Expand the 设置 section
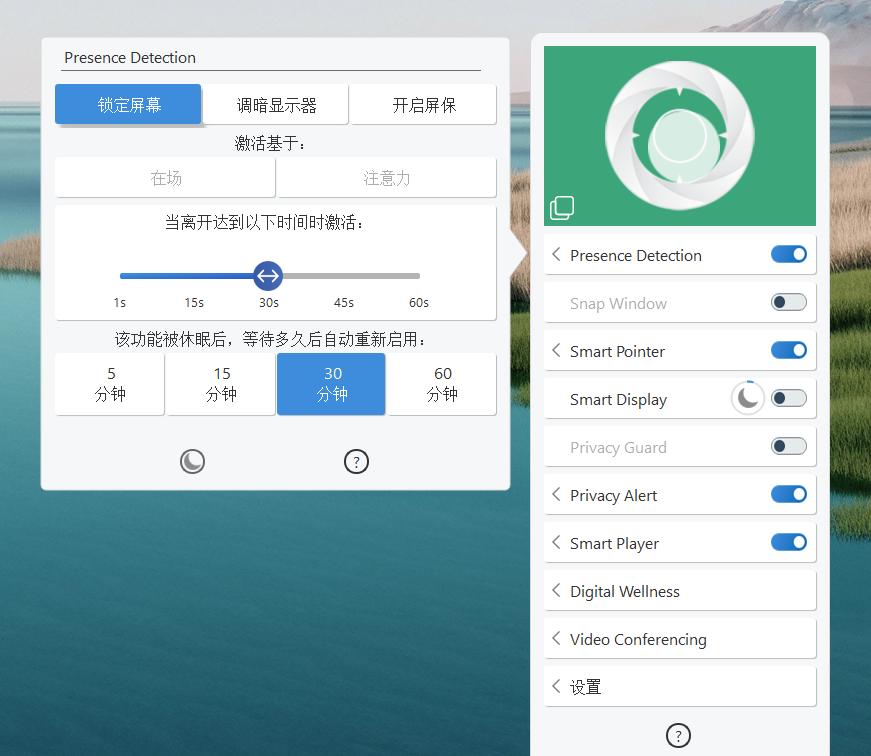Screen dimensions: 871x756 click(x=556, y=686)
